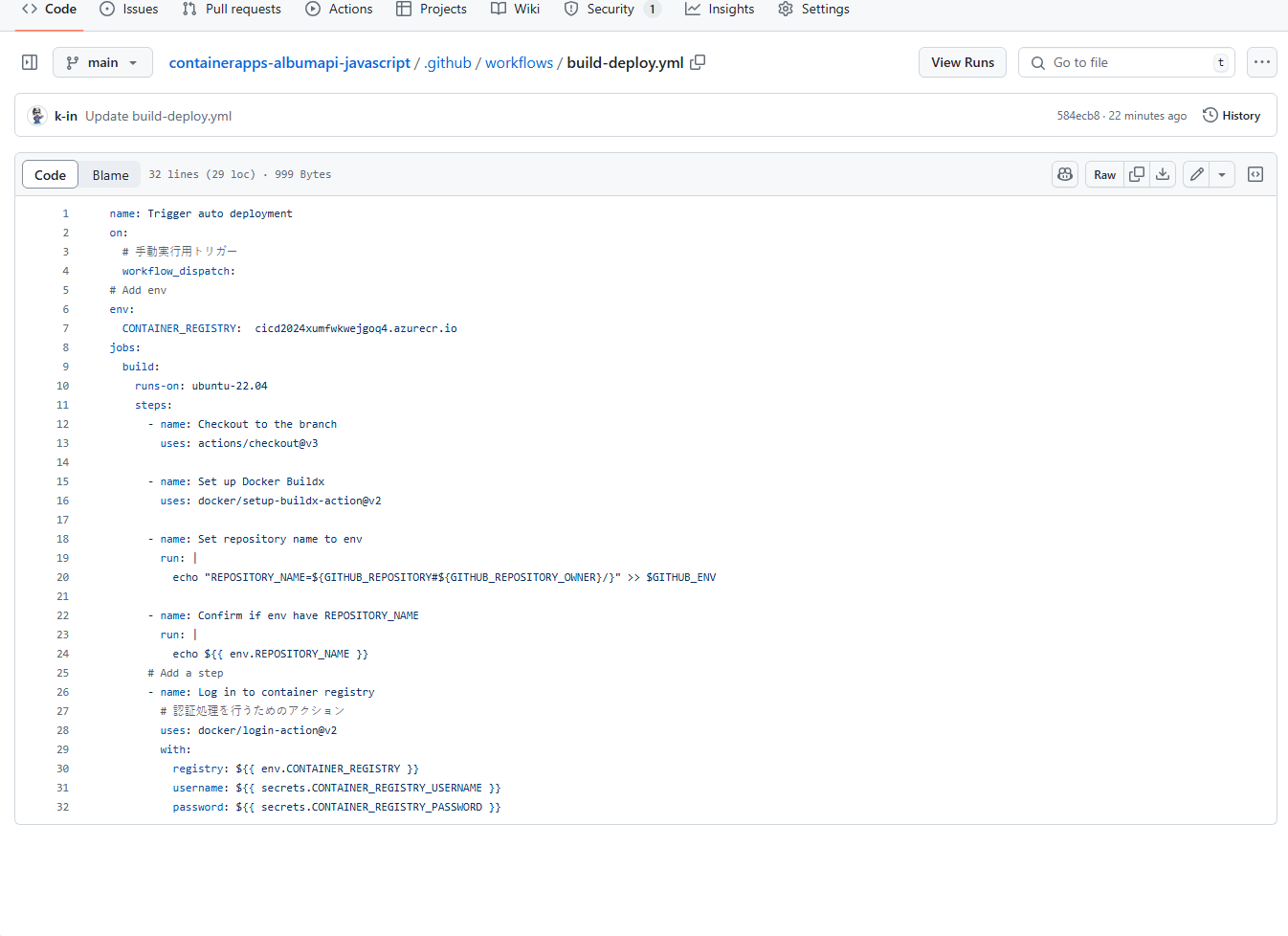Open k-in author profile link
Screen dimensions: 1288x936
click(x=66, y=116)
